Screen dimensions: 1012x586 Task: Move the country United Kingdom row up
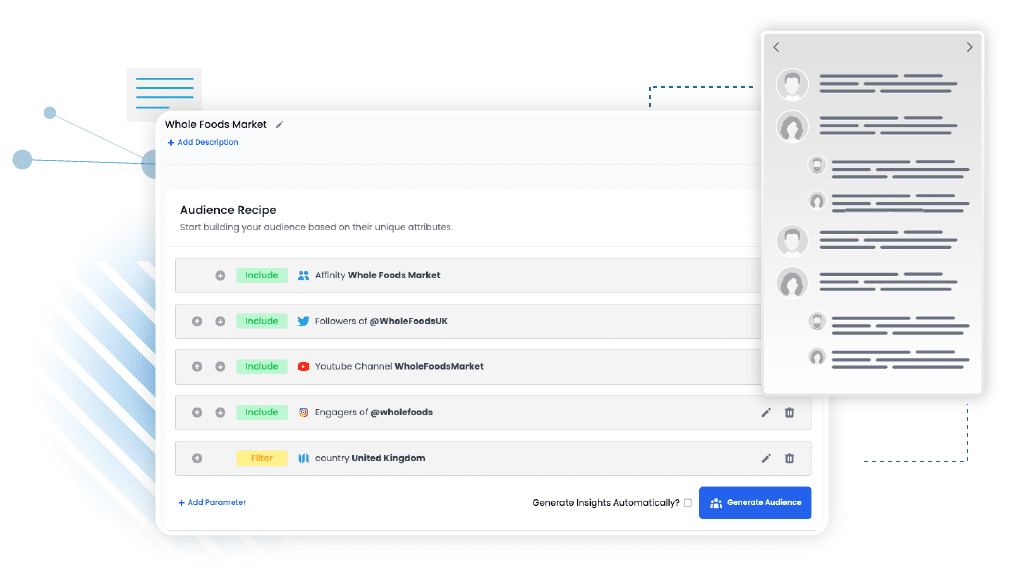point(197,458)
